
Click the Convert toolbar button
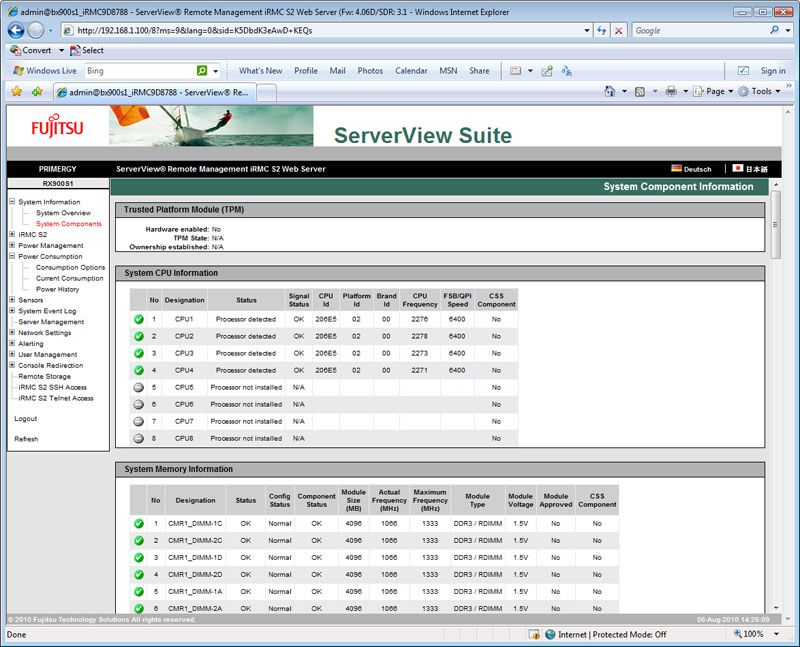pos(31,50)
